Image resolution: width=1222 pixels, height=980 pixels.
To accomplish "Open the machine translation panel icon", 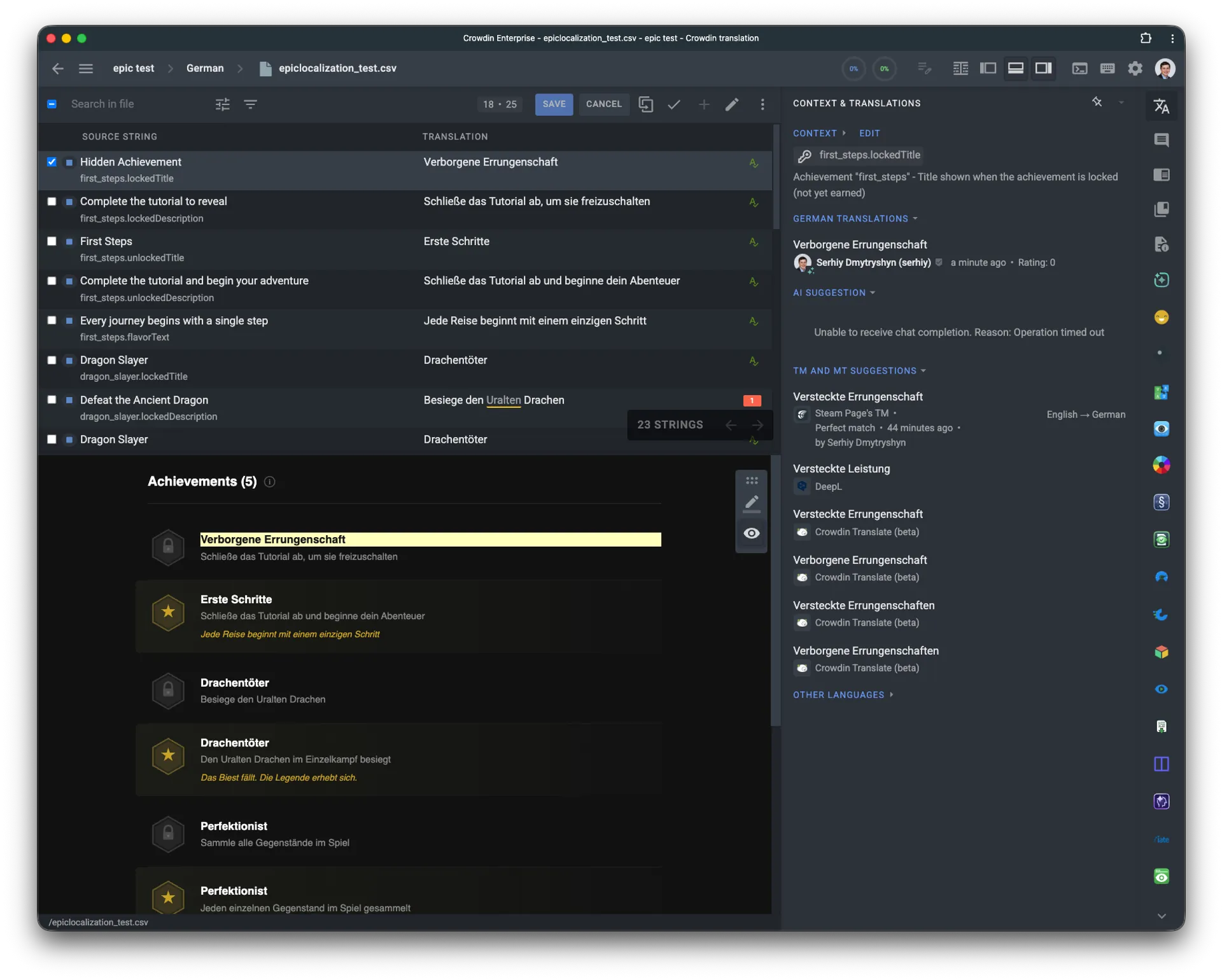I will pyautogui.click(x=1162, y=106).
